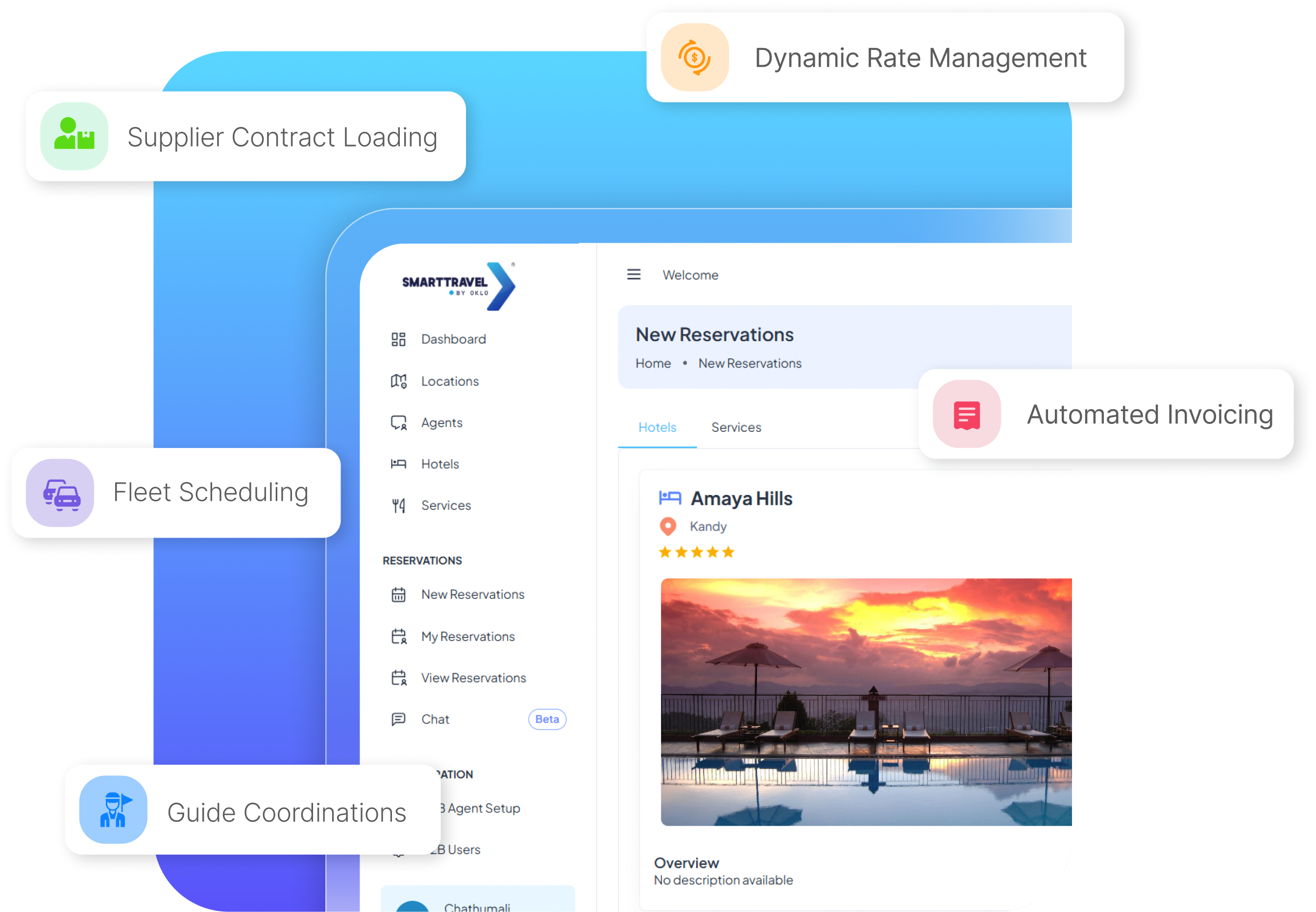Select the Services cutlery icon
1316x912 pixels.
pyautogui.click(x=399, y=505)
